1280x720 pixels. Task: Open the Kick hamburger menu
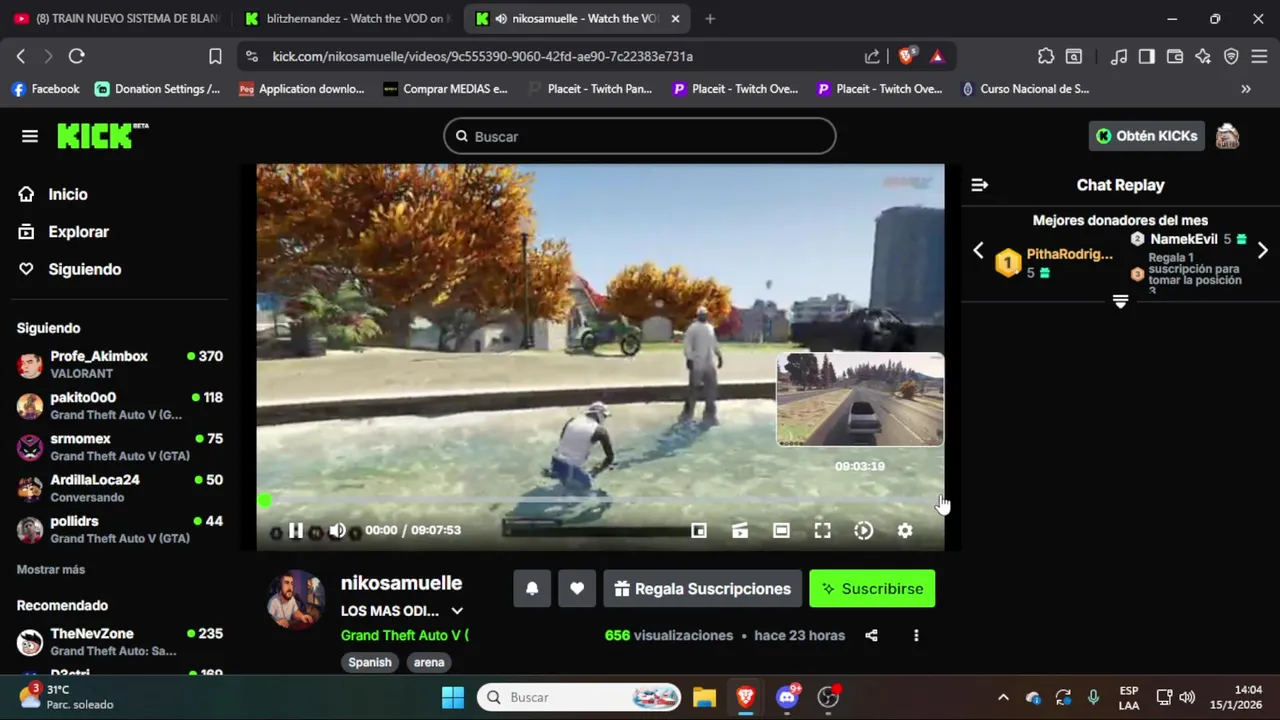30,136
